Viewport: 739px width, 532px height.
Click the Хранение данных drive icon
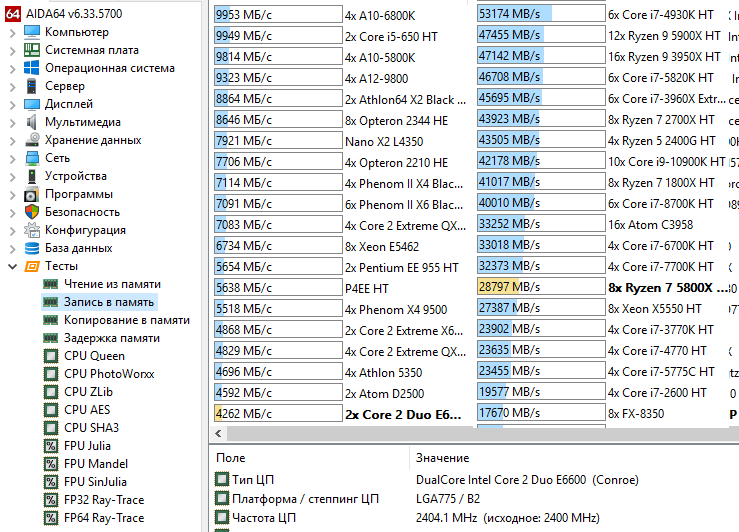click(32, 140)
